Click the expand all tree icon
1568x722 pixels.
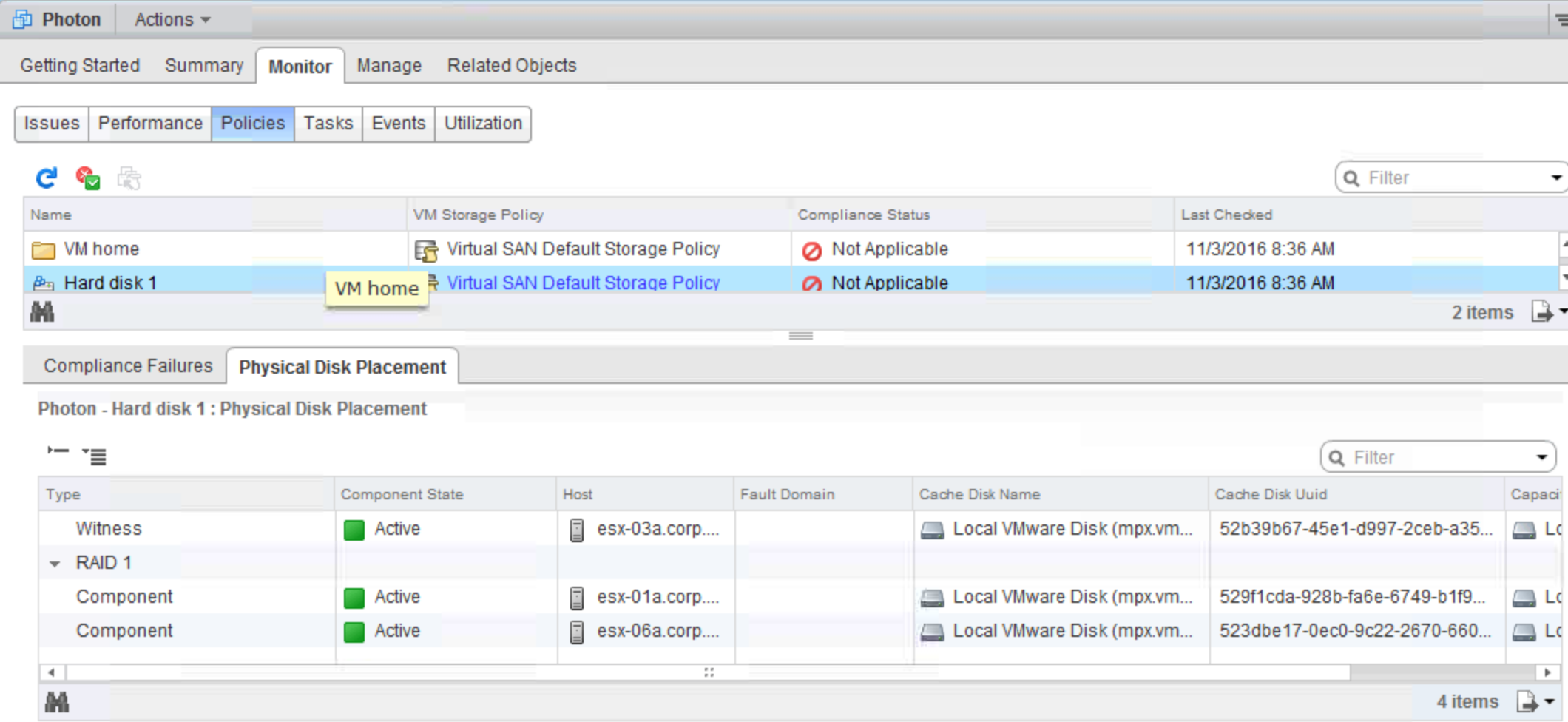pos(95,456)
